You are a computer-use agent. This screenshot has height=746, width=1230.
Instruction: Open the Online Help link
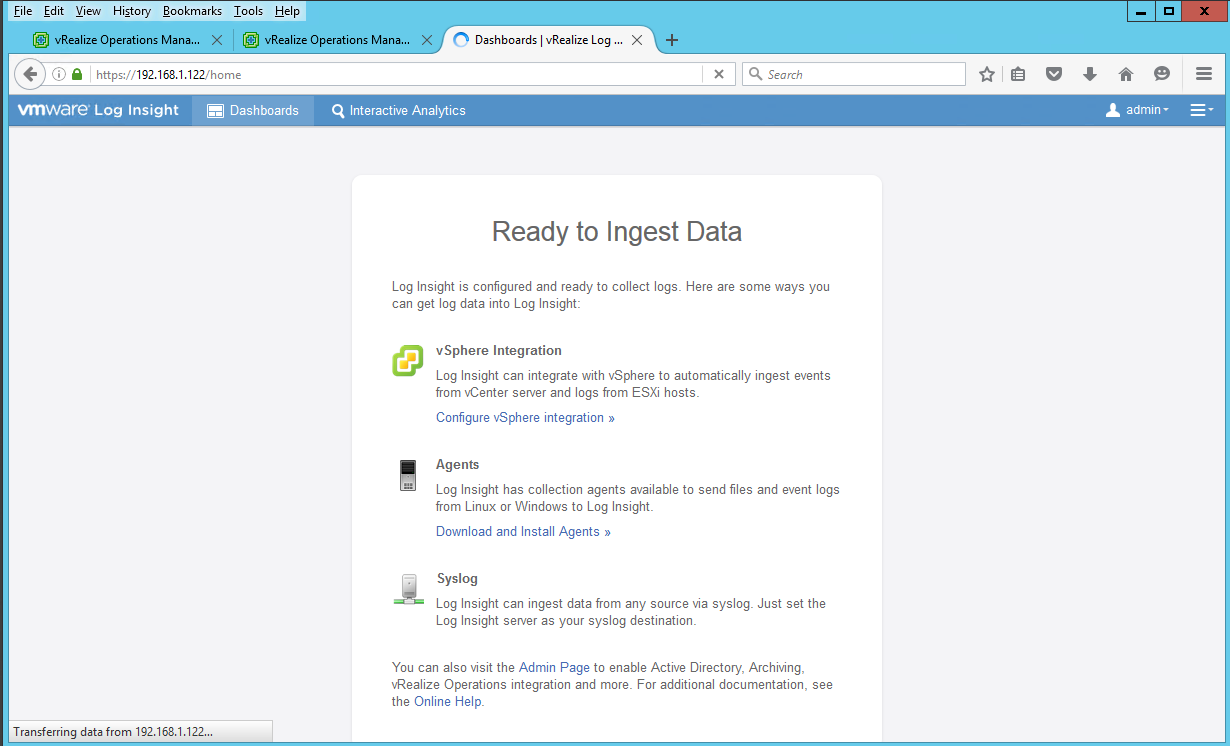click(448, 701)
